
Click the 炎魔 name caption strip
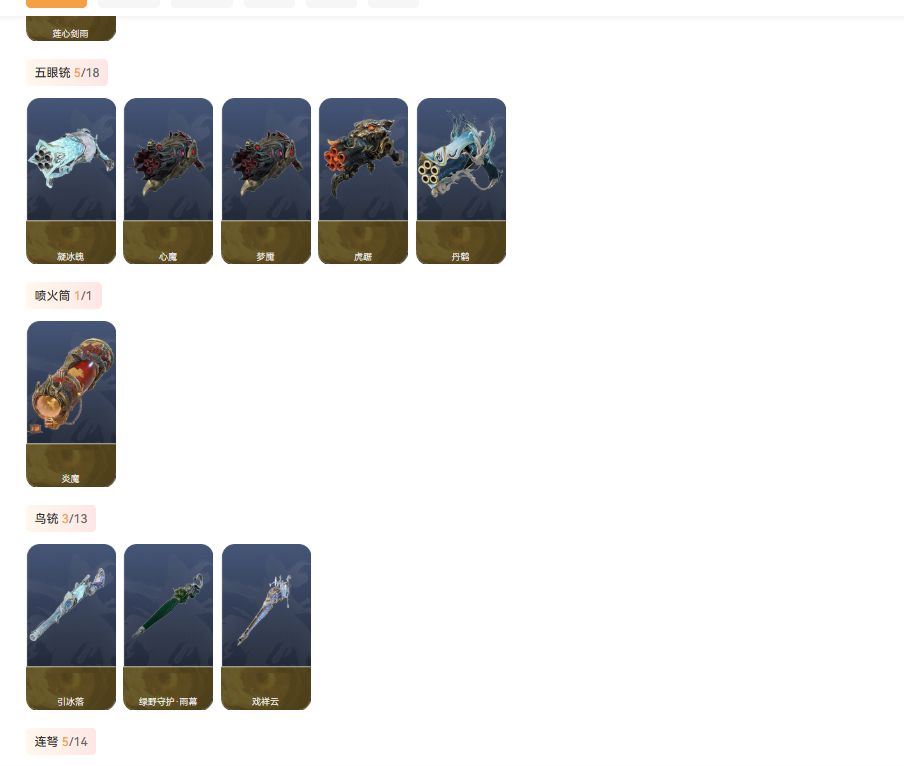[71, 465]
